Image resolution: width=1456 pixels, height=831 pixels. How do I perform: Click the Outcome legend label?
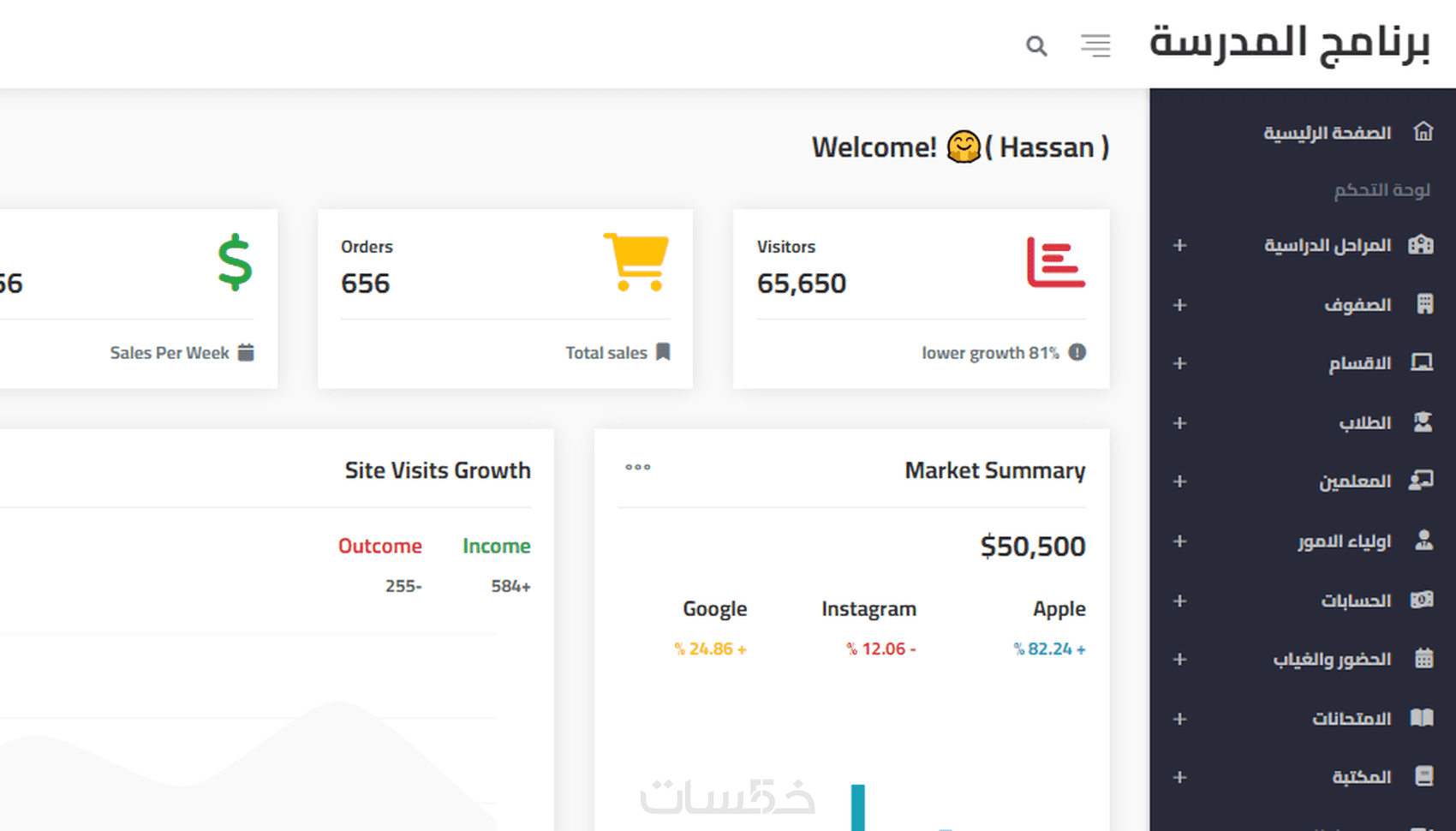coord(379,546)
